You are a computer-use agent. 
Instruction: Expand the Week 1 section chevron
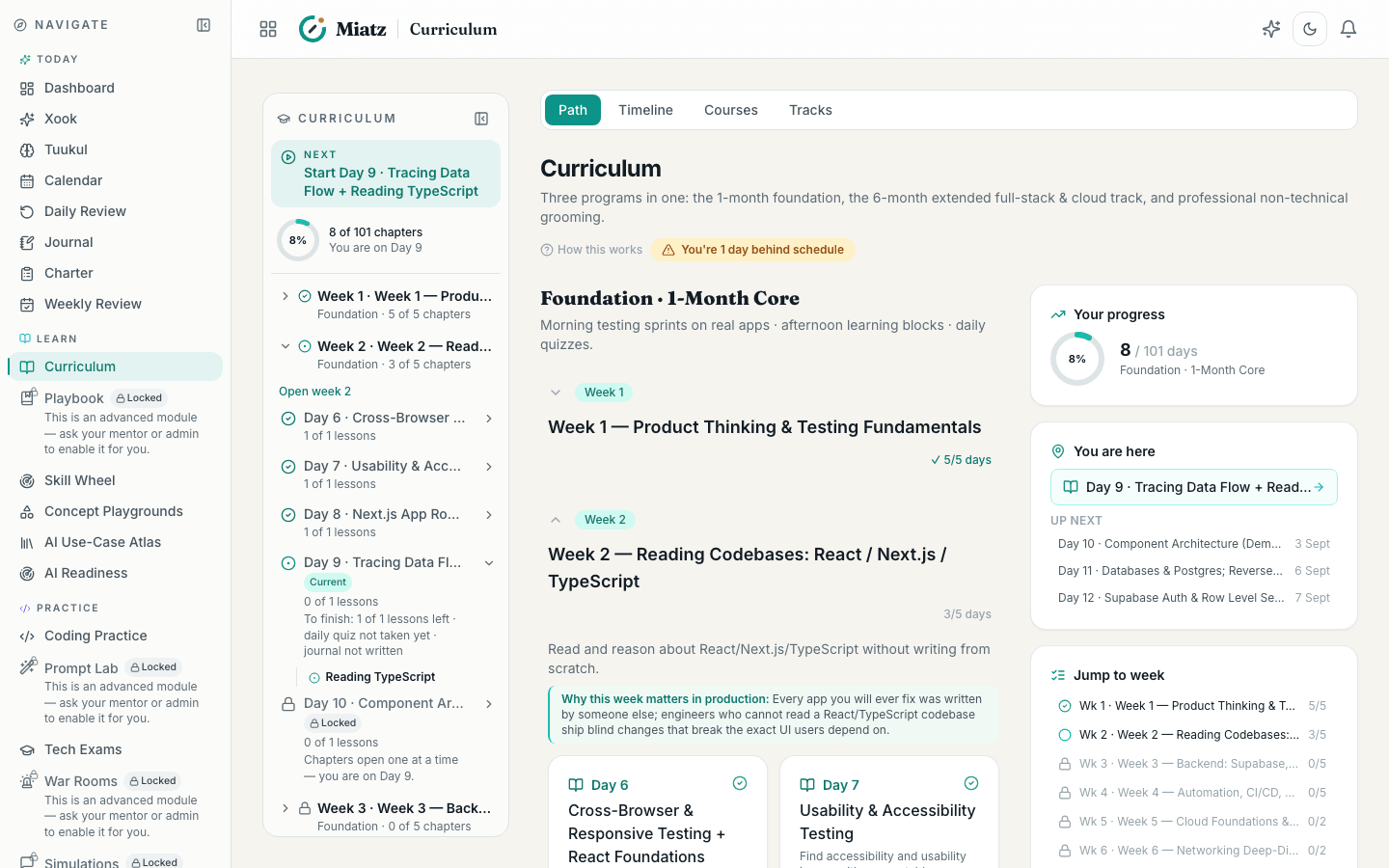[x=556, y=393]
